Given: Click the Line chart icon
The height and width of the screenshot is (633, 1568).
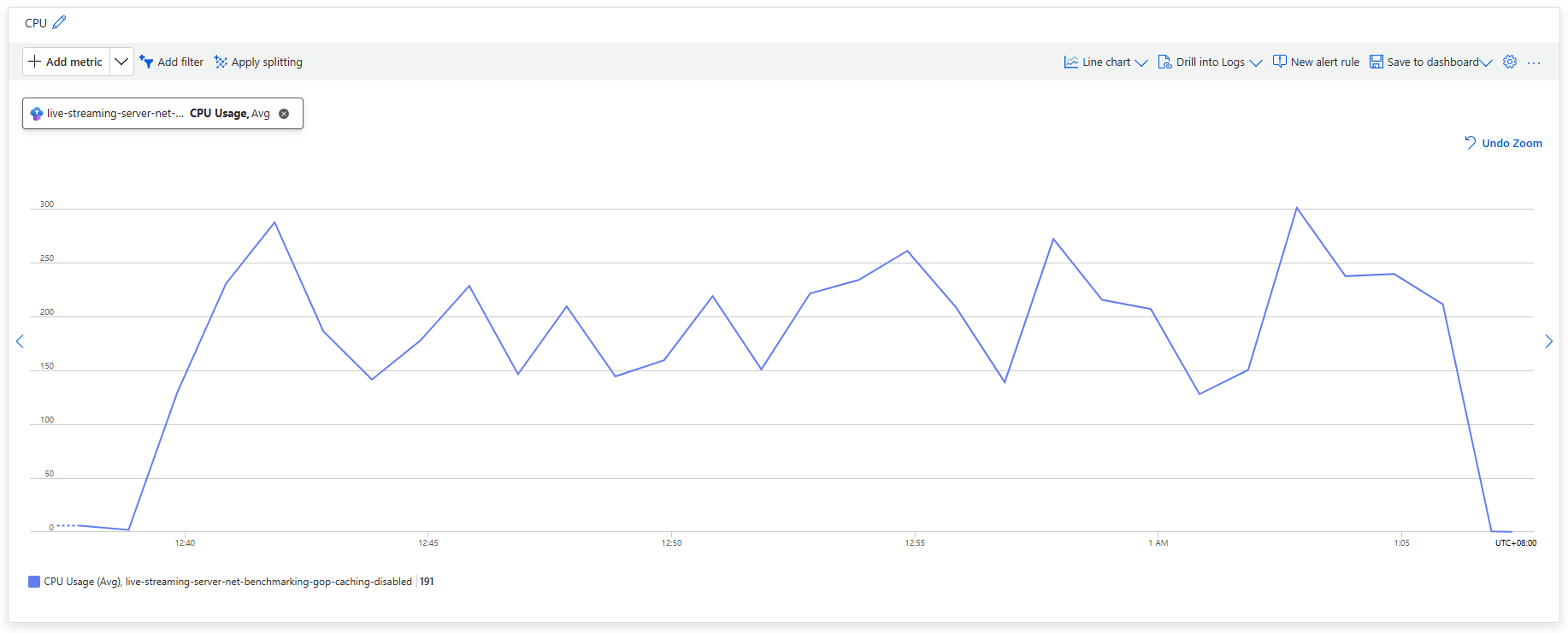Looking at the screenshot, I should point(1070,62).
